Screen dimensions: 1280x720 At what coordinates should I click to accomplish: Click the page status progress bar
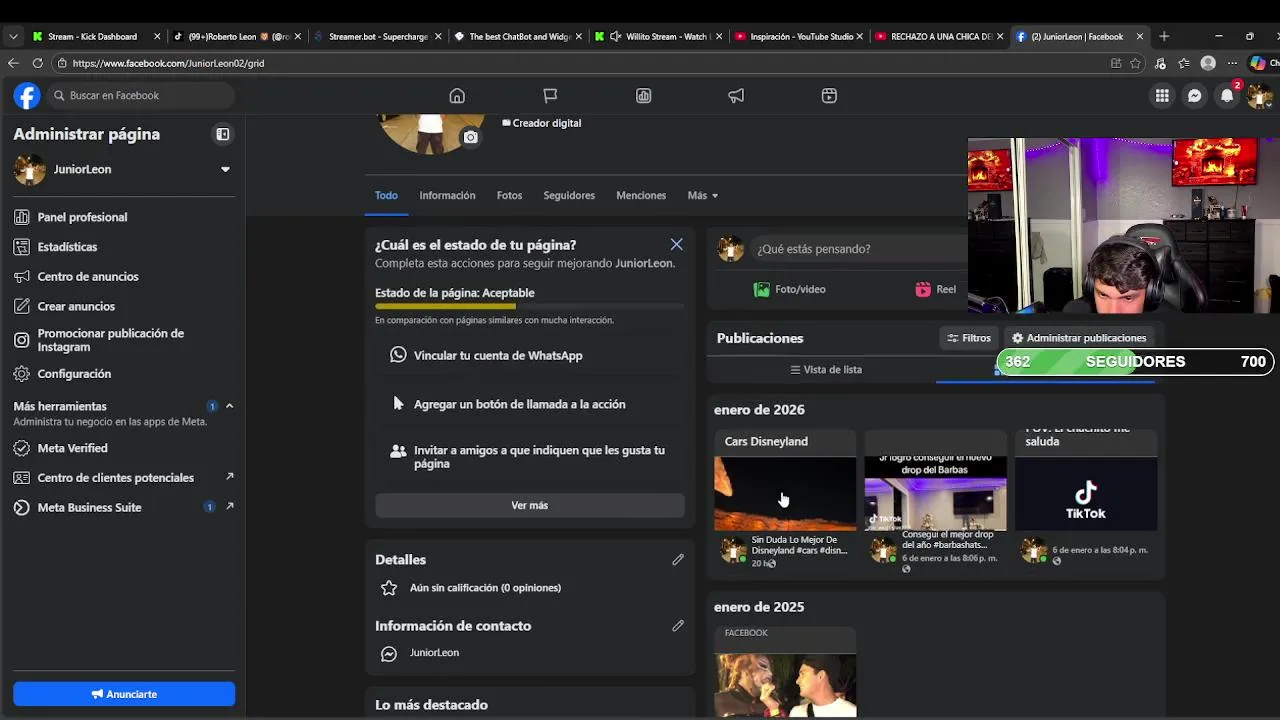point(530,305)
